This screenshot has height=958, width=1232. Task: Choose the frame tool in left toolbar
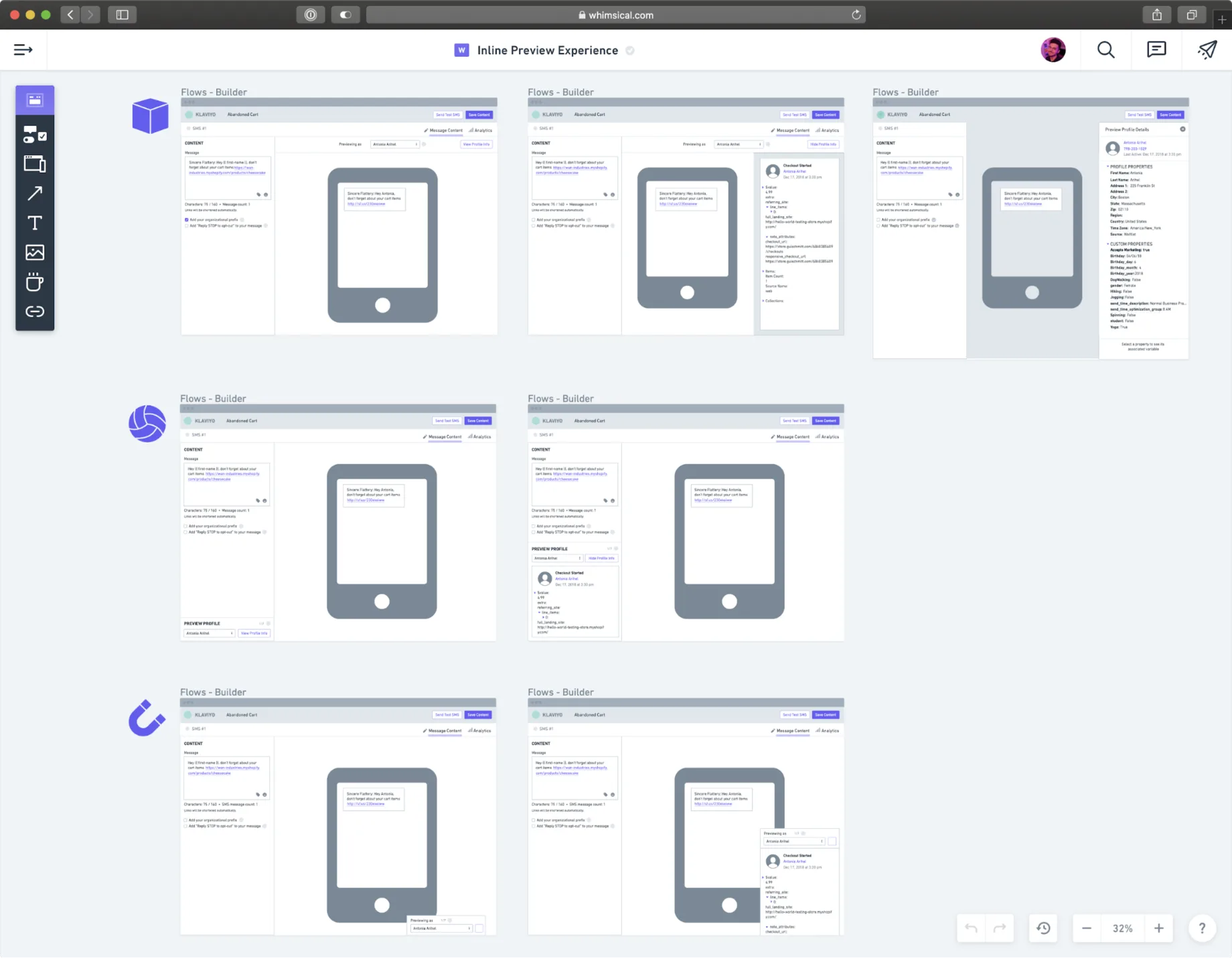tap(35, 164)
